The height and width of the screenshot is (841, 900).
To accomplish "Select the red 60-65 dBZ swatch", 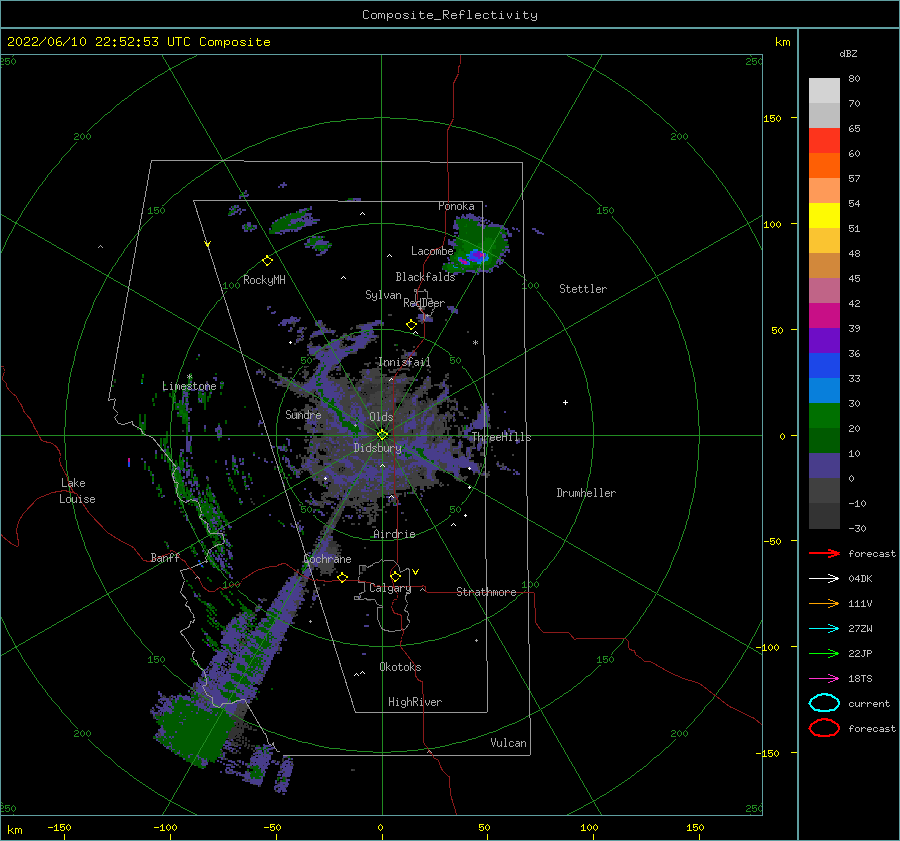I will [824, 141].
